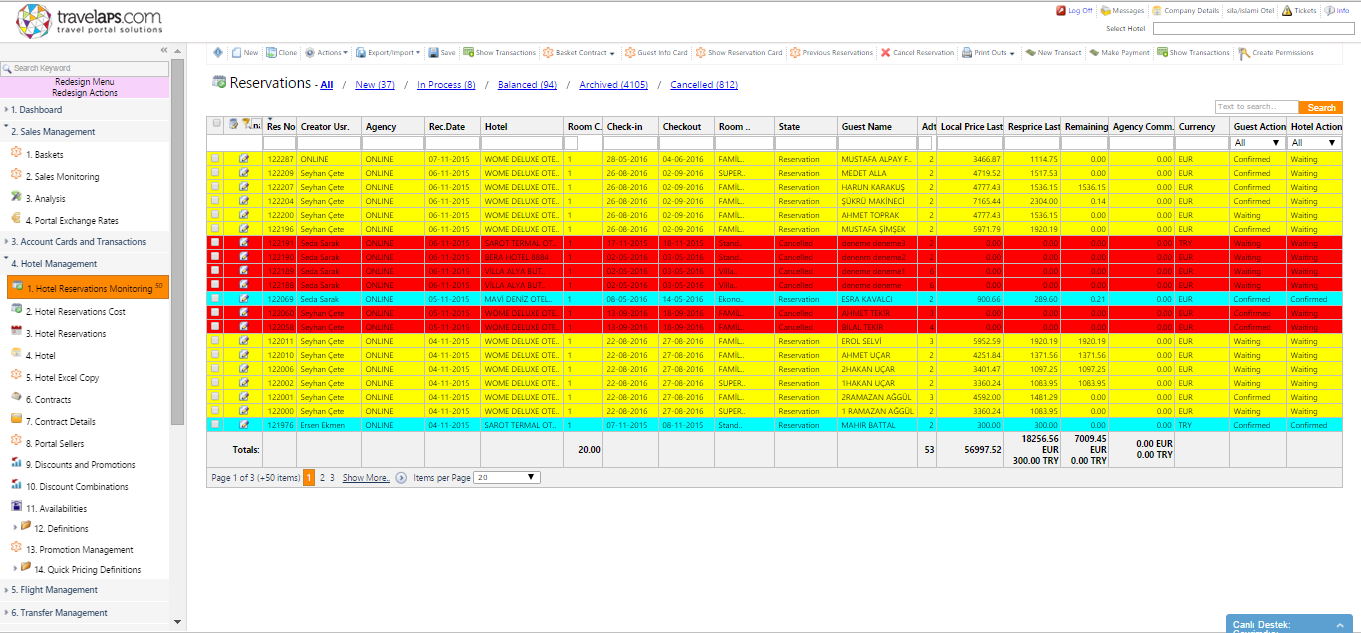Click the New toolbar icon
Screen dimensions: 1361x633
point(236,53)
